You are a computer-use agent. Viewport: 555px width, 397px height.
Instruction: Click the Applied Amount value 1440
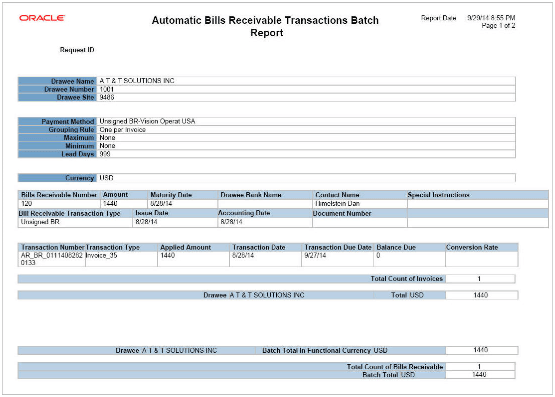[168, 255]
